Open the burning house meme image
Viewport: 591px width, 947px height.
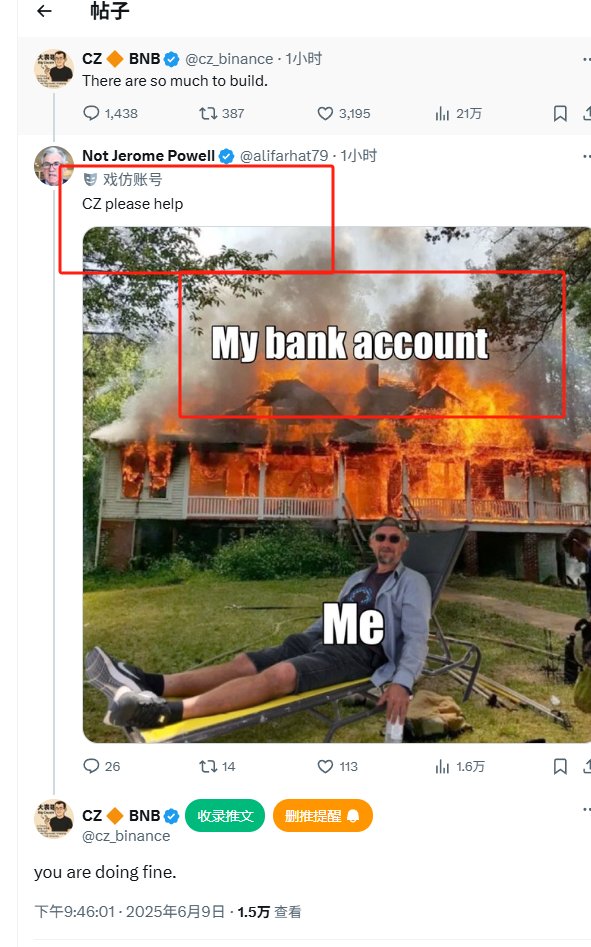click(337, 484)
